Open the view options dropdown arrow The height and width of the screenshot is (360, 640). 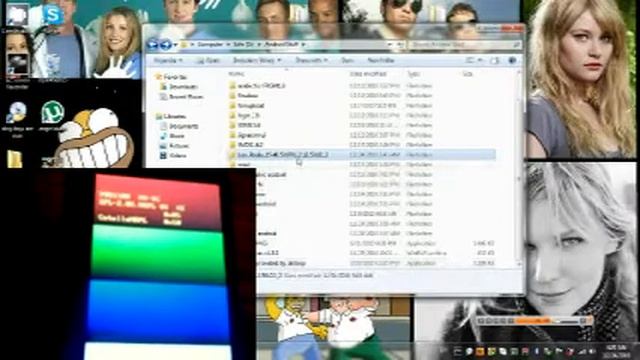[x=480, y=60]
